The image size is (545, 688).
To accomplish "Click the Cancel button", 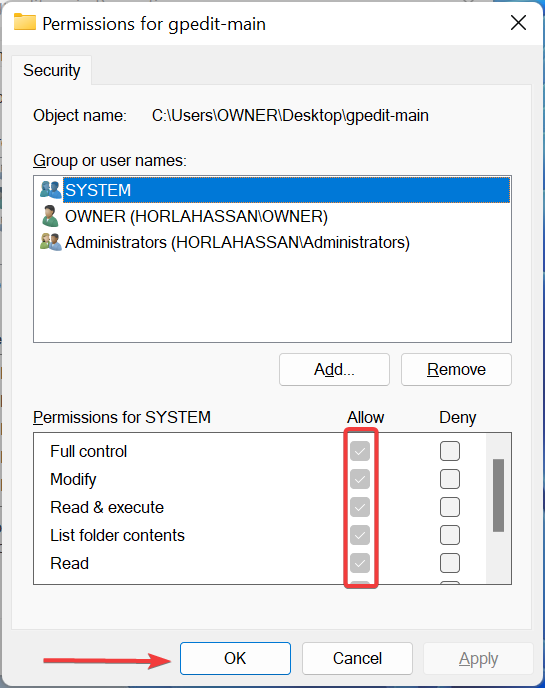I will (357, 658).
